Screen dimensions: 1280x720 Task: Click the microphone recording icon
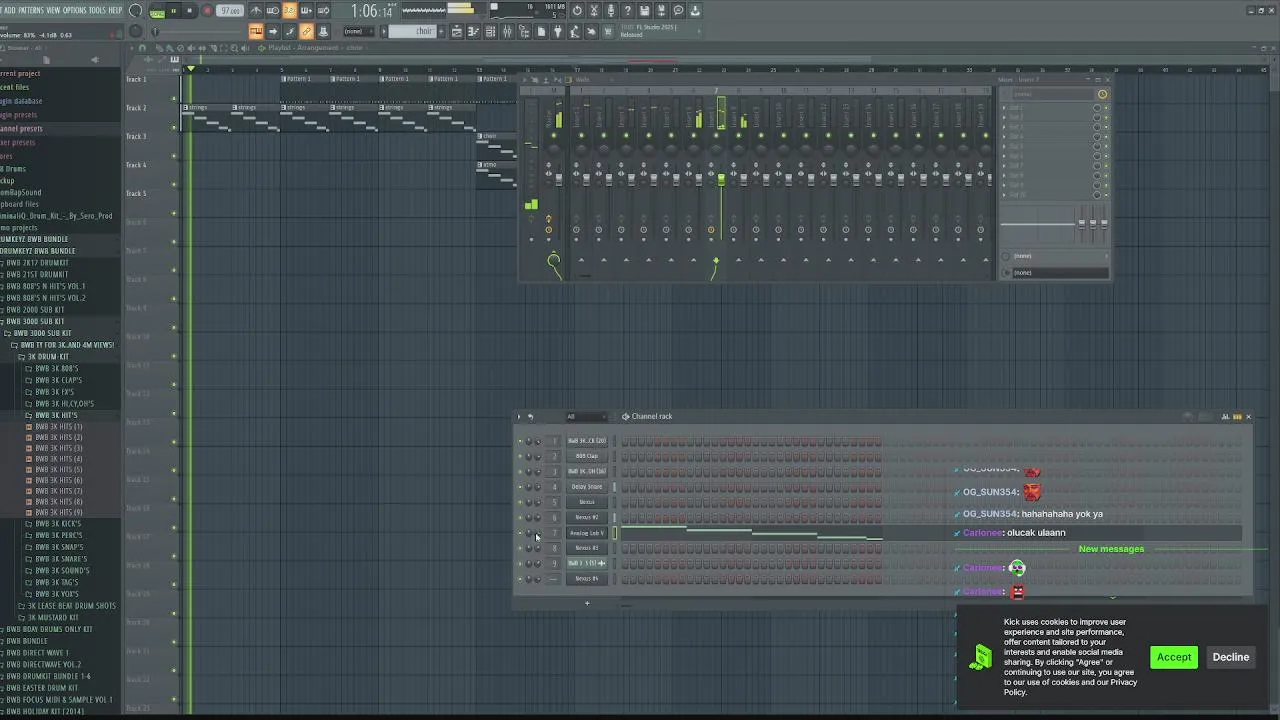[x=611, y=11]
